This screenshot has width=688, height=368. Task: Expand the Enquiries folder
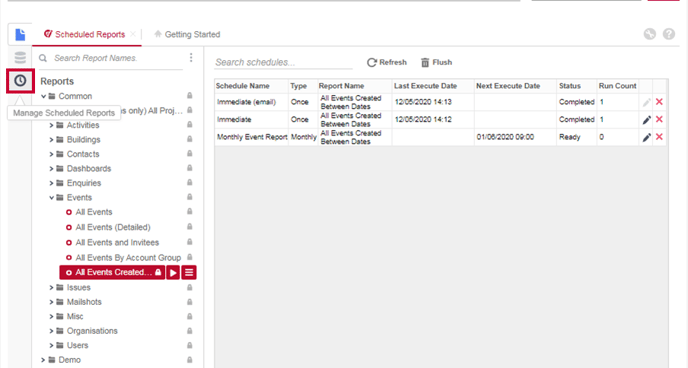(x=51, y=183)
